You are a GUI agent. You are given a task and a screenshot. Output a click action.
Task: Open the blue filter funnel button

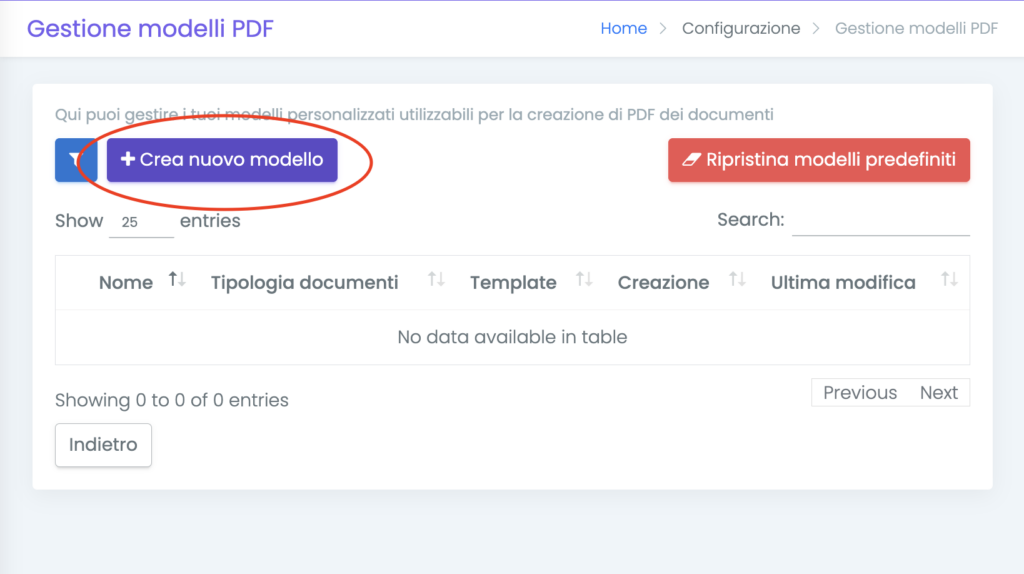point(74,160)
